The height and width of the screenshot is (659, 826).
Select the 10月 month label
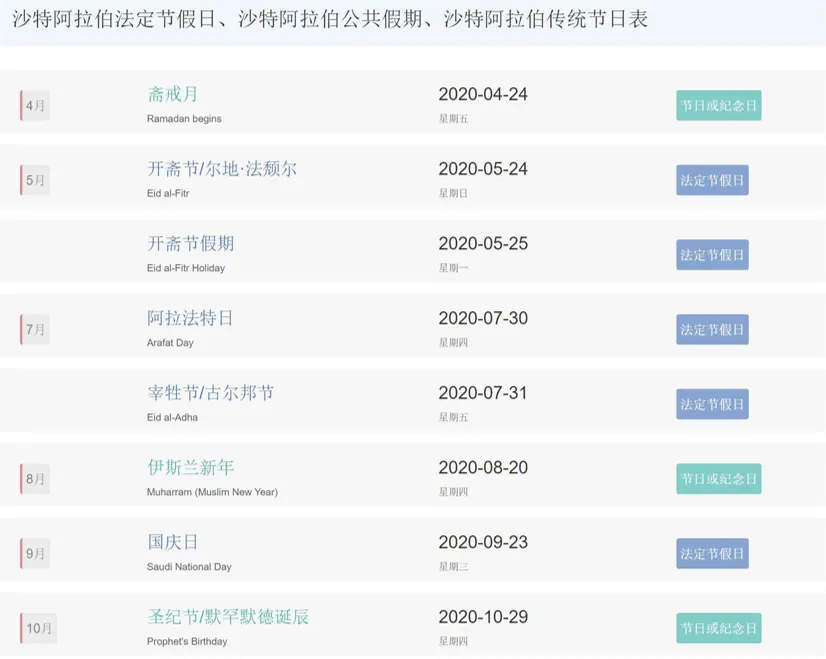[38, 628]
